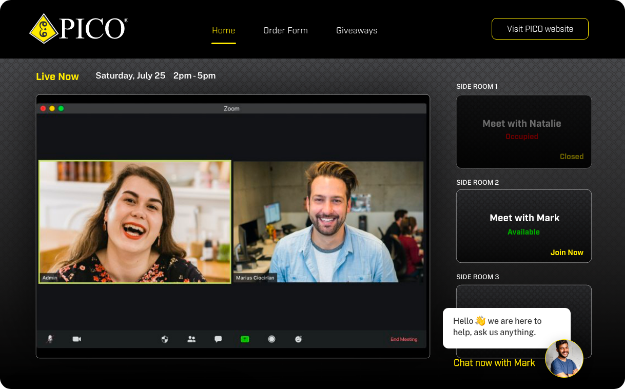
Task: Select the Admin video tile
Action: (135, 222)
